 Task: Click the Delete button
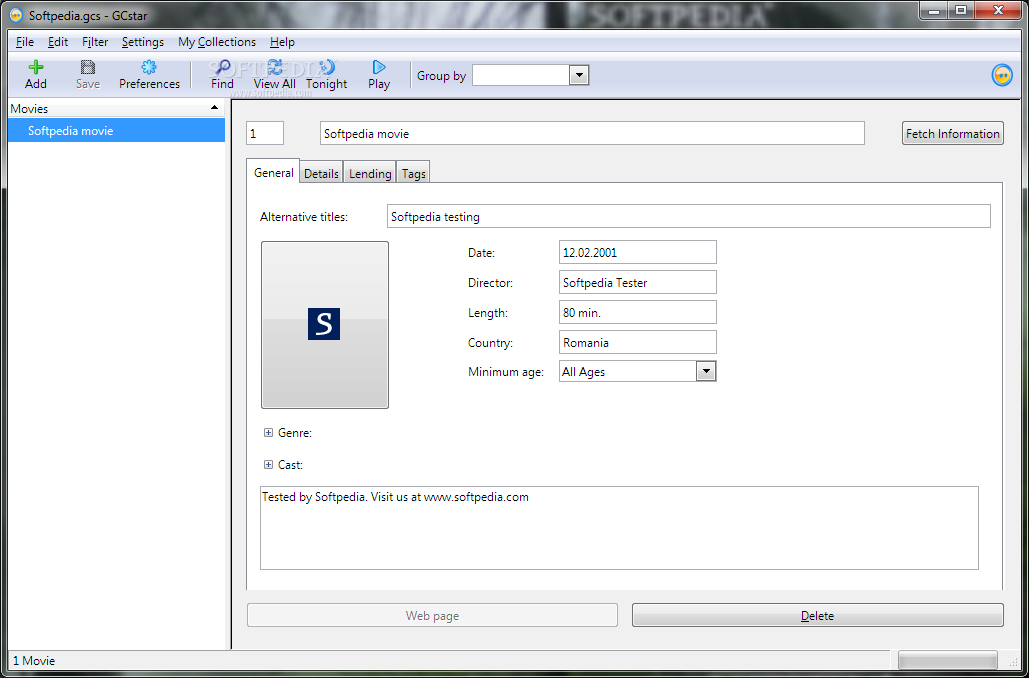tap(818, 616)
